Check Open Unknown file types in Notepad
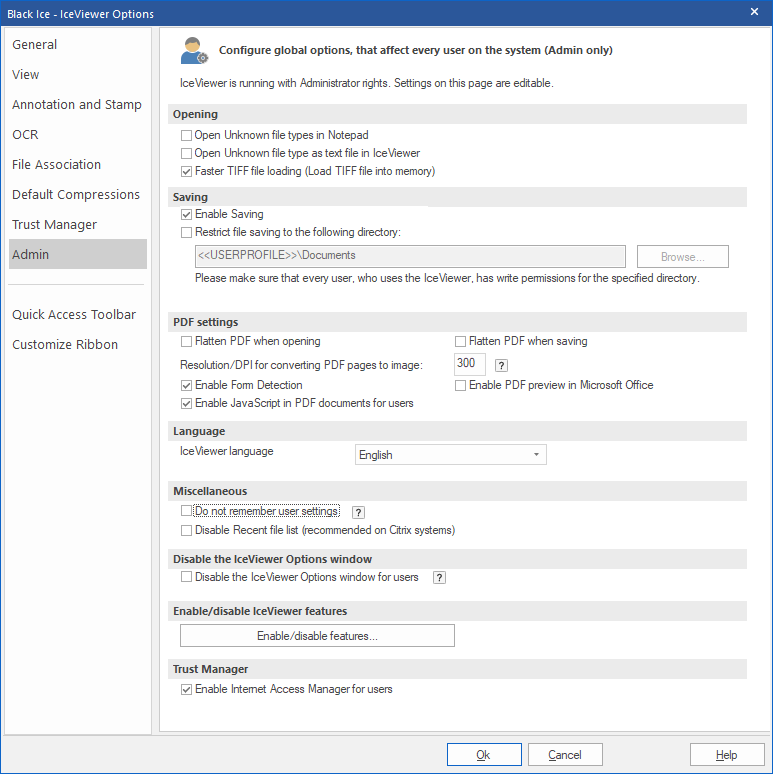This screenshot has width=773, height=774. (186, 135)
